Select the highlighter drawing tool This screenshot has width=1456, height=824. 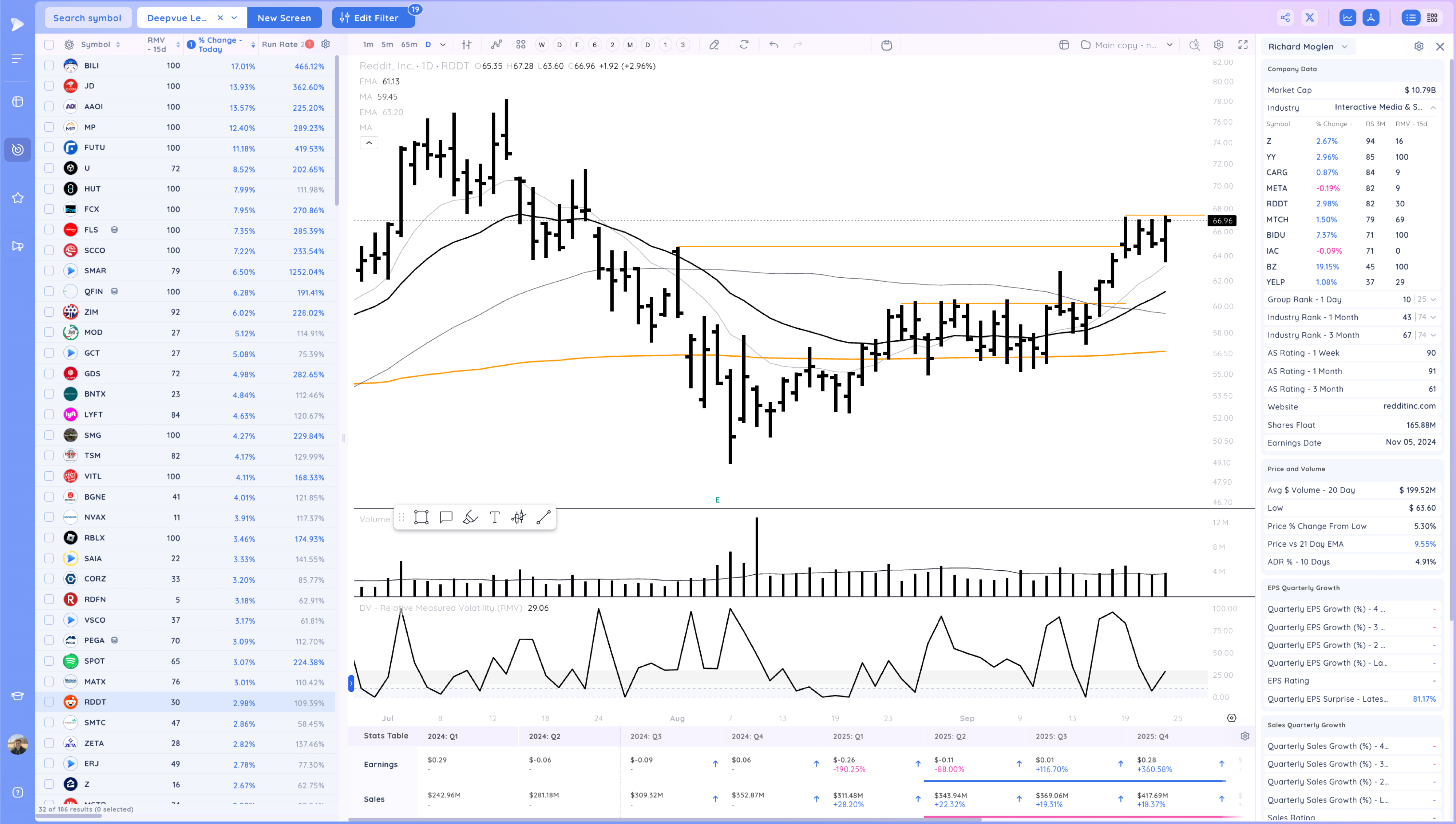click(x=470, y=517)
